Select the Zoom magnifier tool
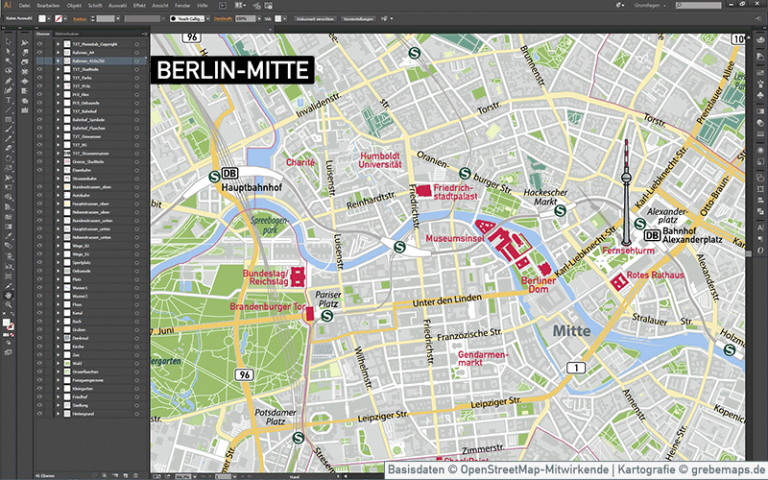 (8, 305)
